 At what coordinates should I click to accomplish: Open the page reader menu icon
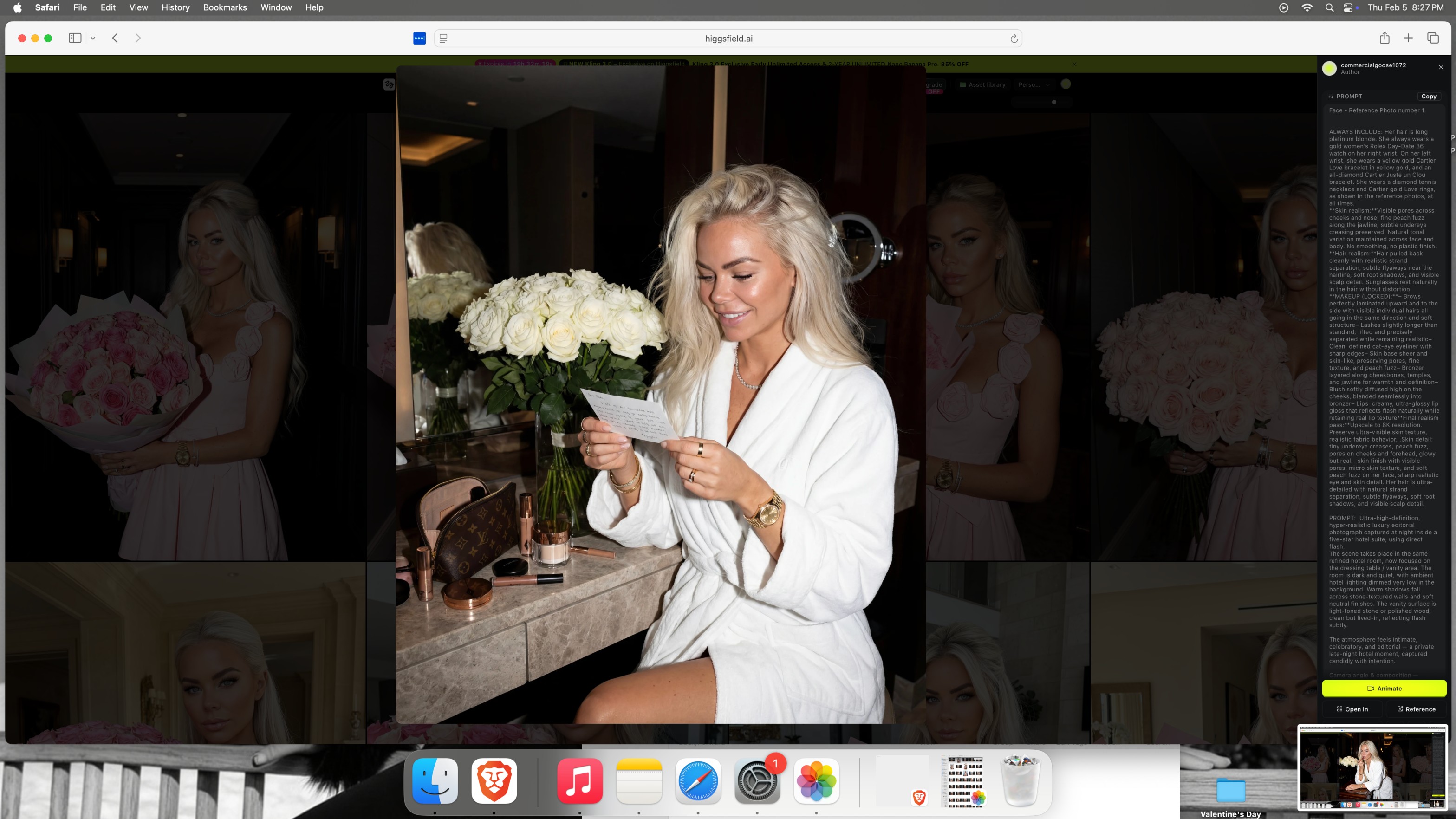(444, 39)
